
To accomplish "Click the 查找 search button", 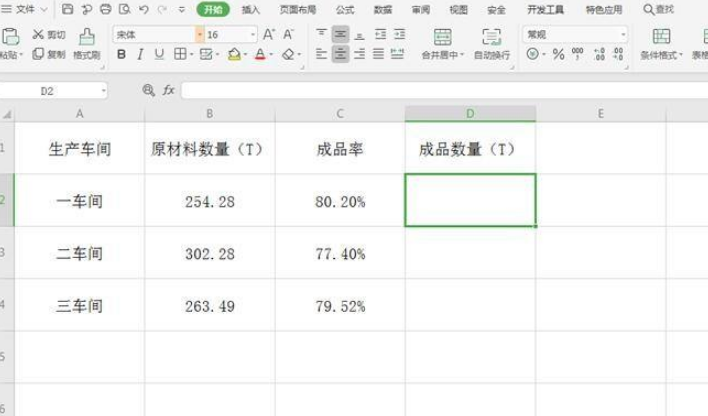I will click(x=659, y=9).
